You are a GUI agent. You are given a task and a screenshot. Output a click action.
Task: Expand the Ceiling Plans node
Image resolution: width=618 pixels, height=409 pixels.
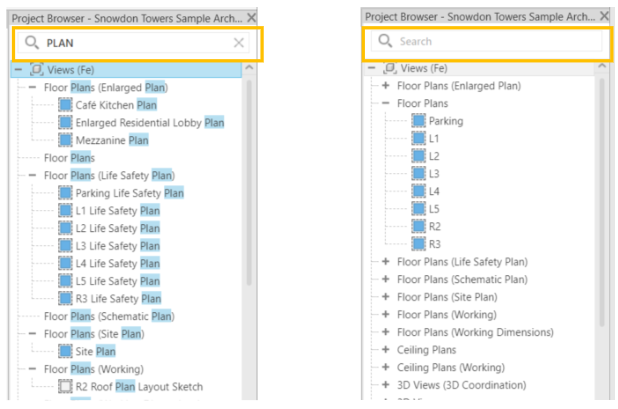(386, 350)
